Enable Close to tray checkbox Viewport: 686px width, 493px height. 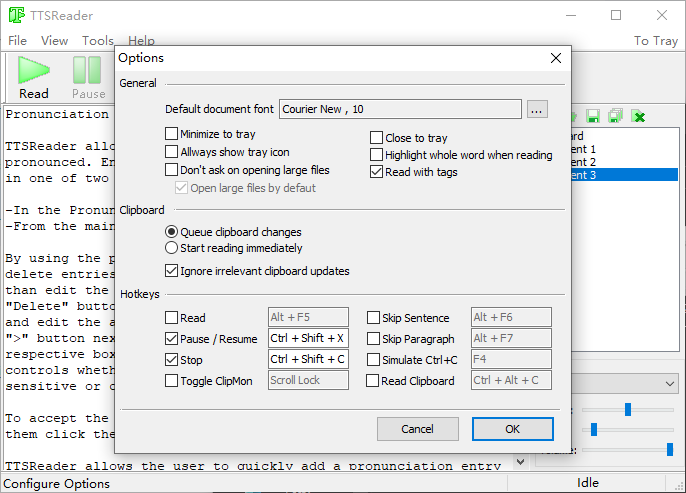(x=376, y=137)
